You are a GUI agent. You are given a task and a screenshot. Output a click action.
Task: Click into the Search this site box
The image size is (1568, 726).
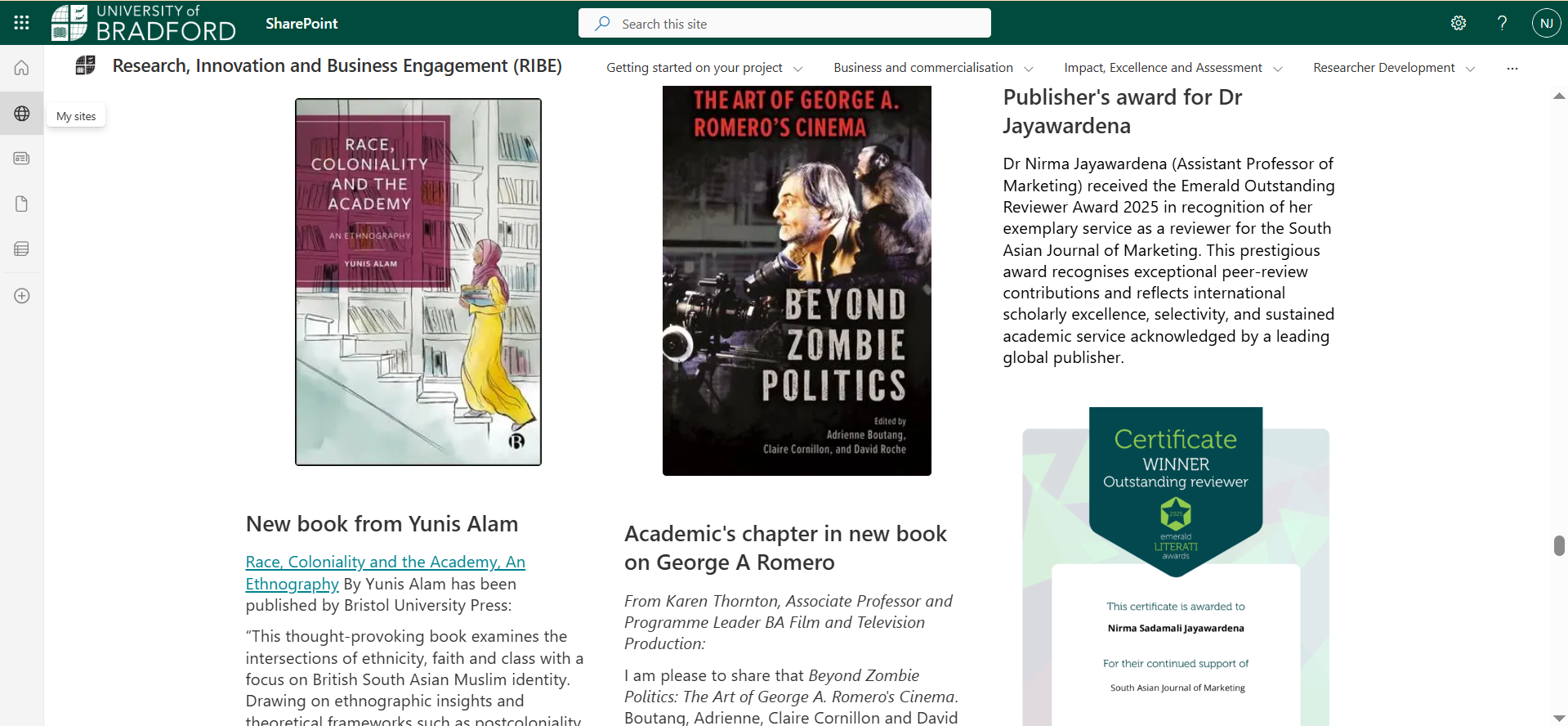coord(784,24)
